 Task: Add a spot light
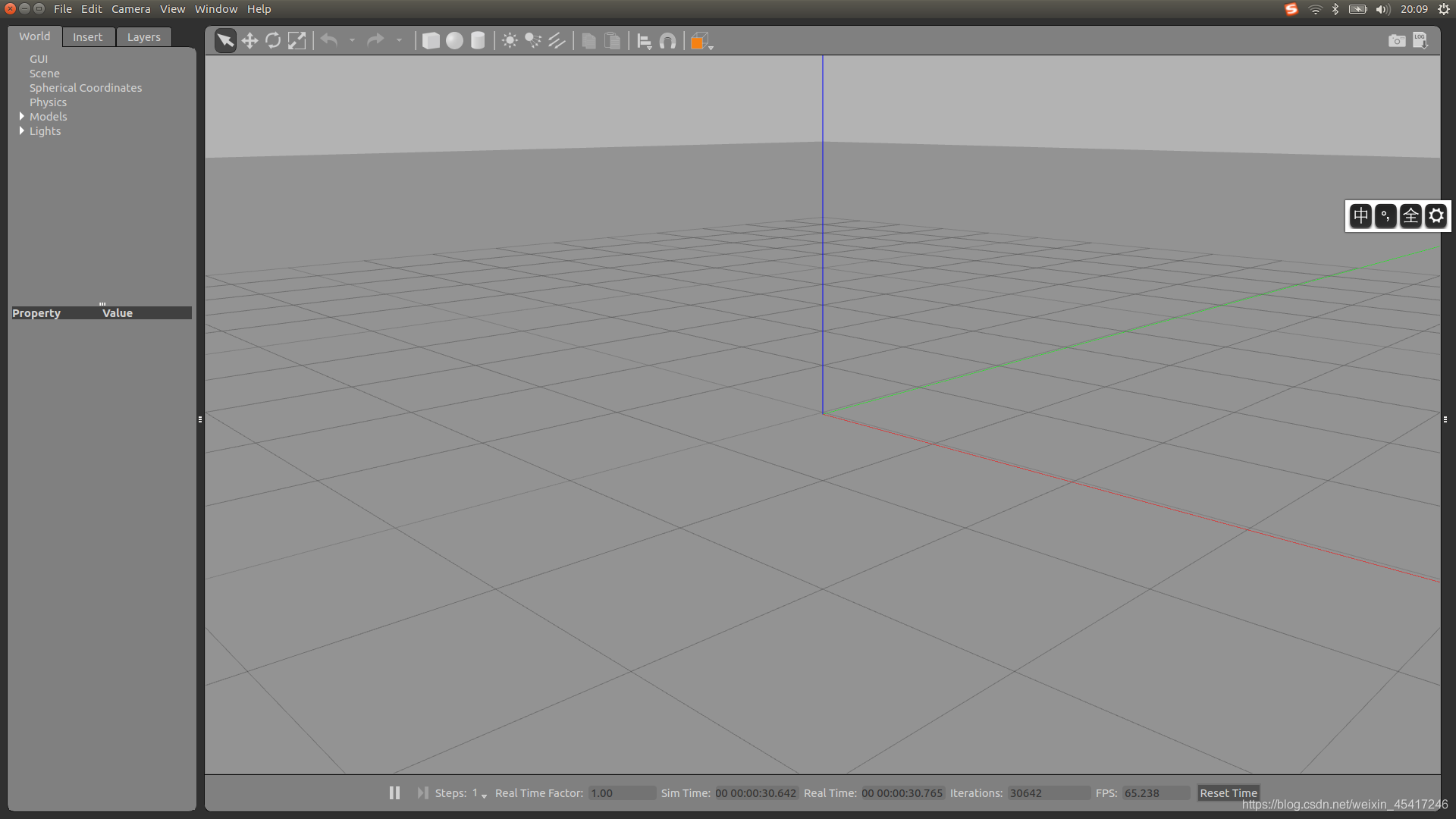pos(533,41)
